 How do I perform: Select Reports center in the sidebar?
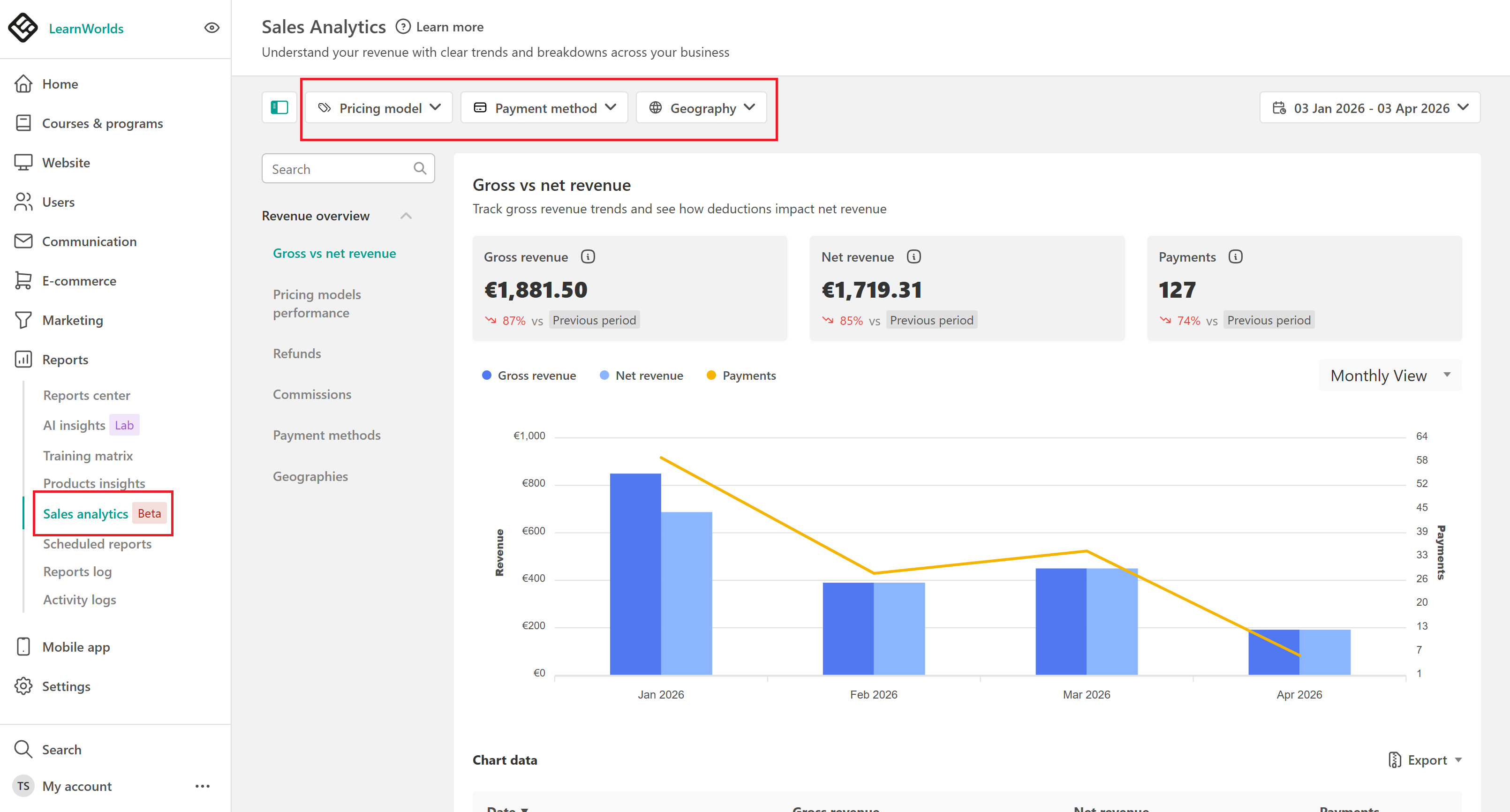(87, 396)
